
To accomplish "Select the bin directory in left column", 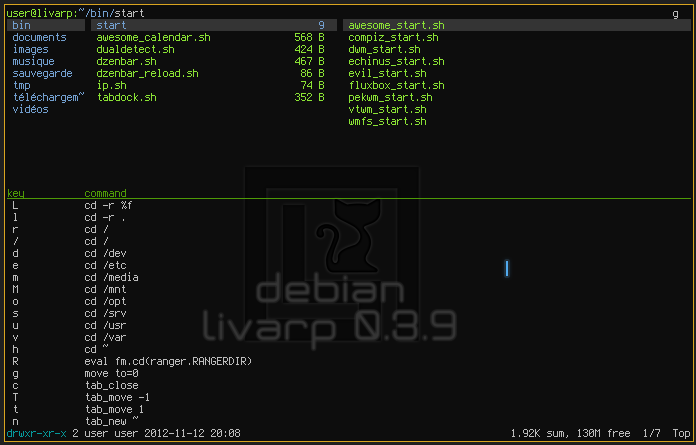I will tap(46, 25).
